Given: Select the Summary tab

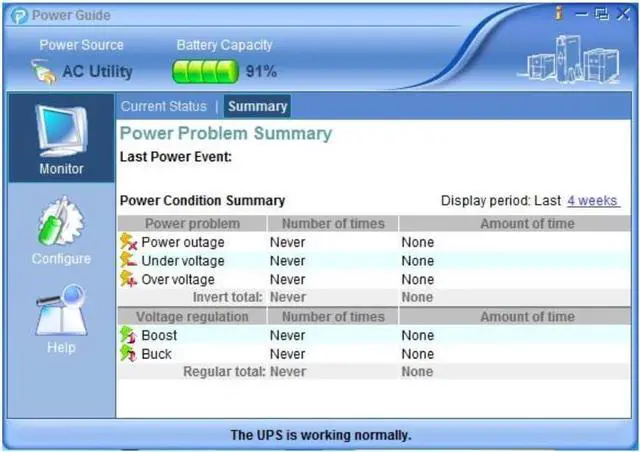Looking at the screenshot, I should point(257,107).
